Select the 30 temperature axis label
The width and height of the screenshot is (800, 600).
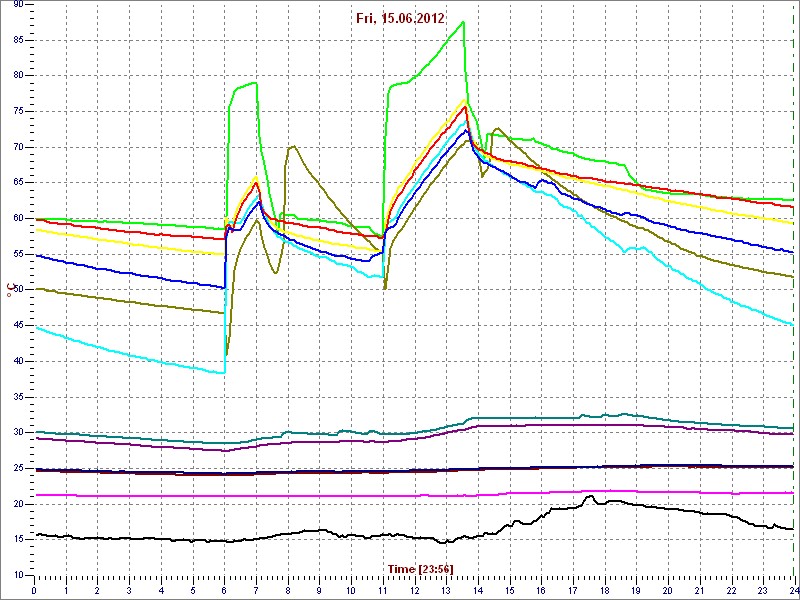coord(18,433)
